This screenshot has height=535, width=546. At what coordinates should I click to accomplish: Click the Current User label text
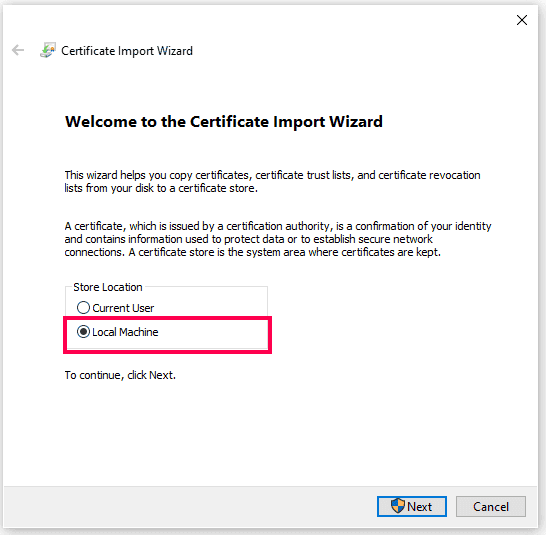click(123, 308)
